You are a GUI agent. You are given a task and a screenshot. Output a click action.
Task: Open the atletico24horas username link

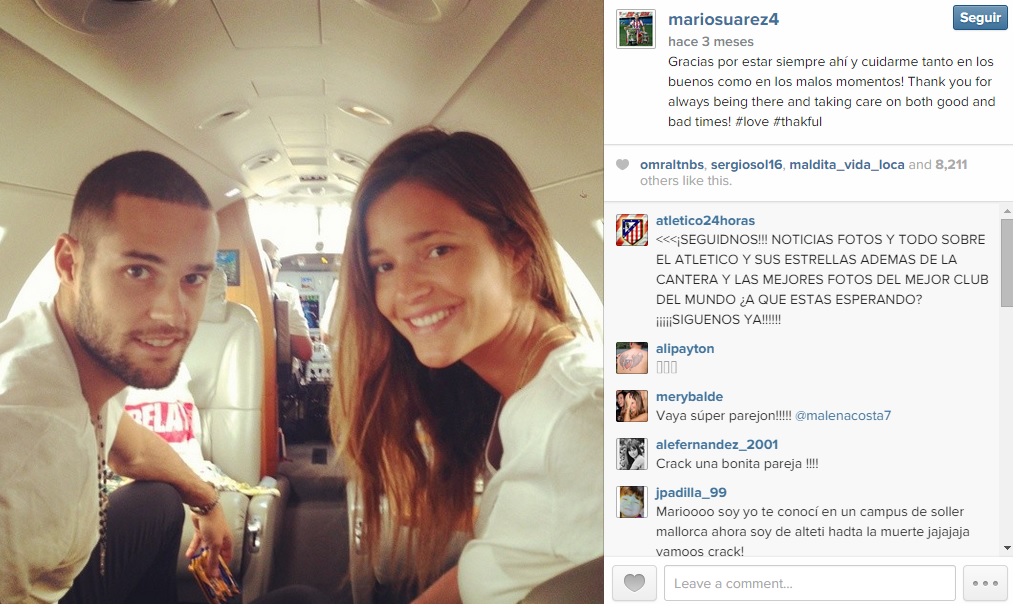(x=705, y=220)
